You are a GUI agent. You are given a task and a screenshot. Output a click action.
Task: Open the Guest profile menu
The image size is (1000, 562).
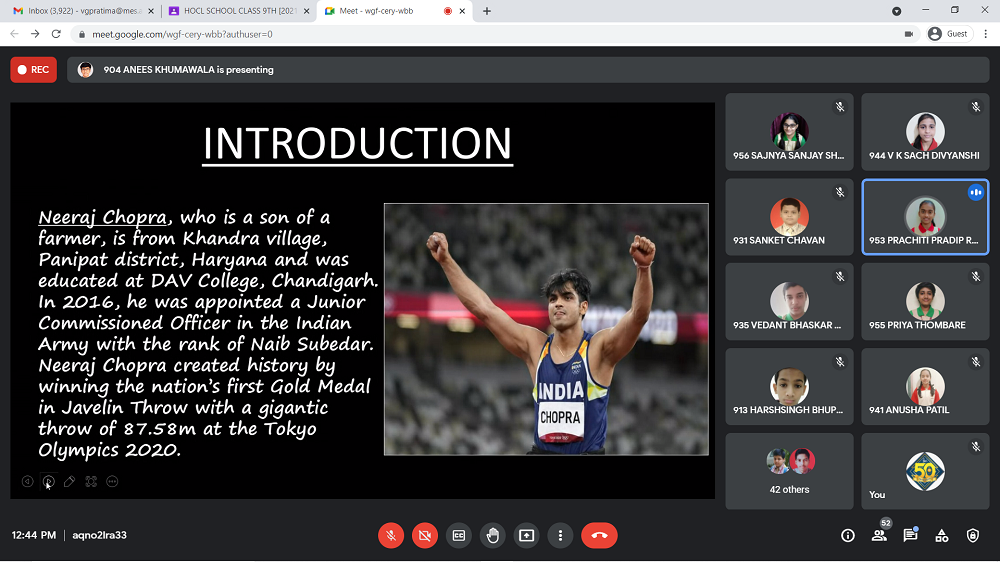pos(948,33)
